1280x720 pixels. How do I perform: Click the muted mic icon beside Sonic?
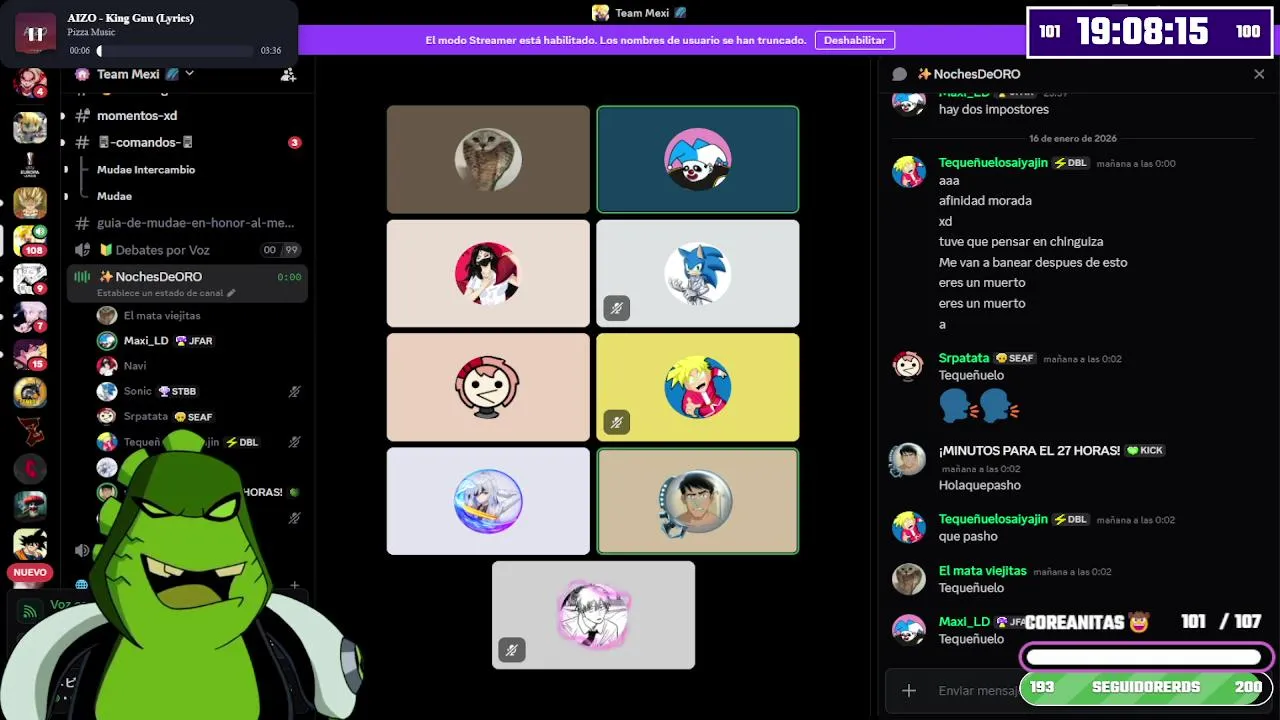(x=294, y=392)
